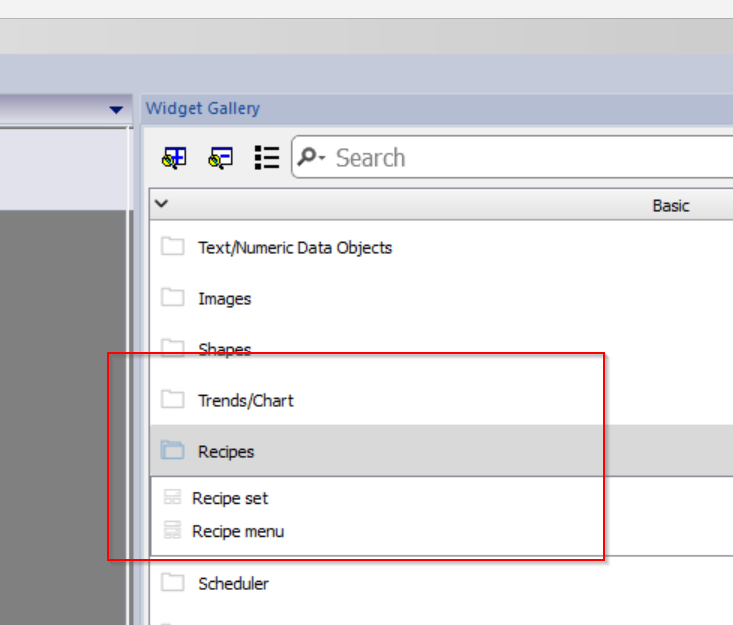
Task: Click the collapse all categories icon
Action: (220, 158)
